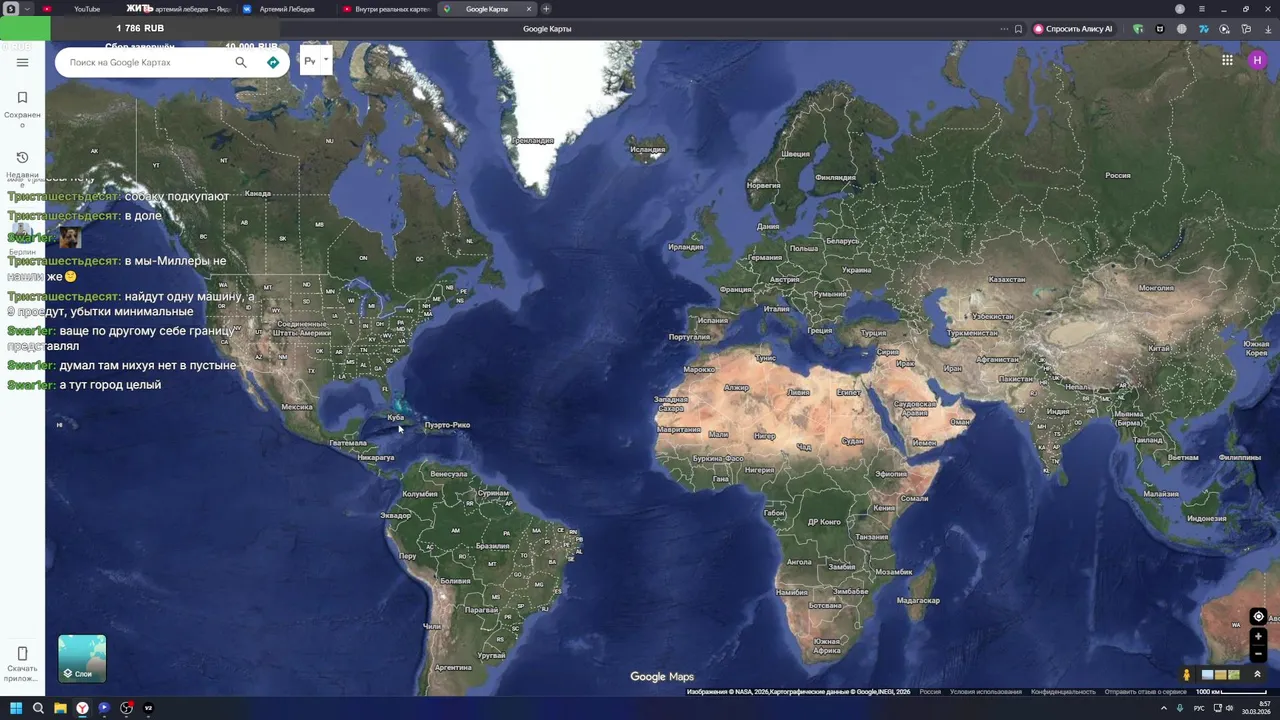Image resolution: width=1280 pixels, height=720 pixels.
Task: Click the Get the app phone icon
Action: [22, 653]
